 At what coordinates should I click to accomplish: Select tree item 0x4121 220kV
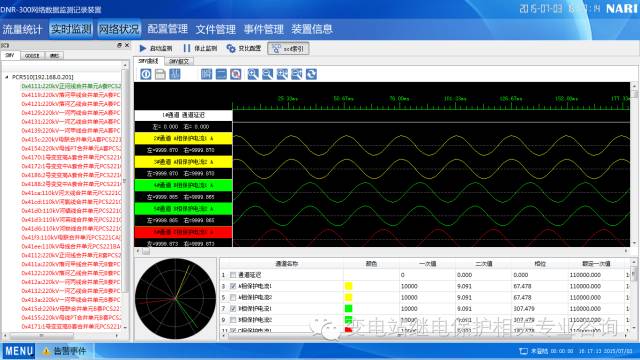coord(71,104)
